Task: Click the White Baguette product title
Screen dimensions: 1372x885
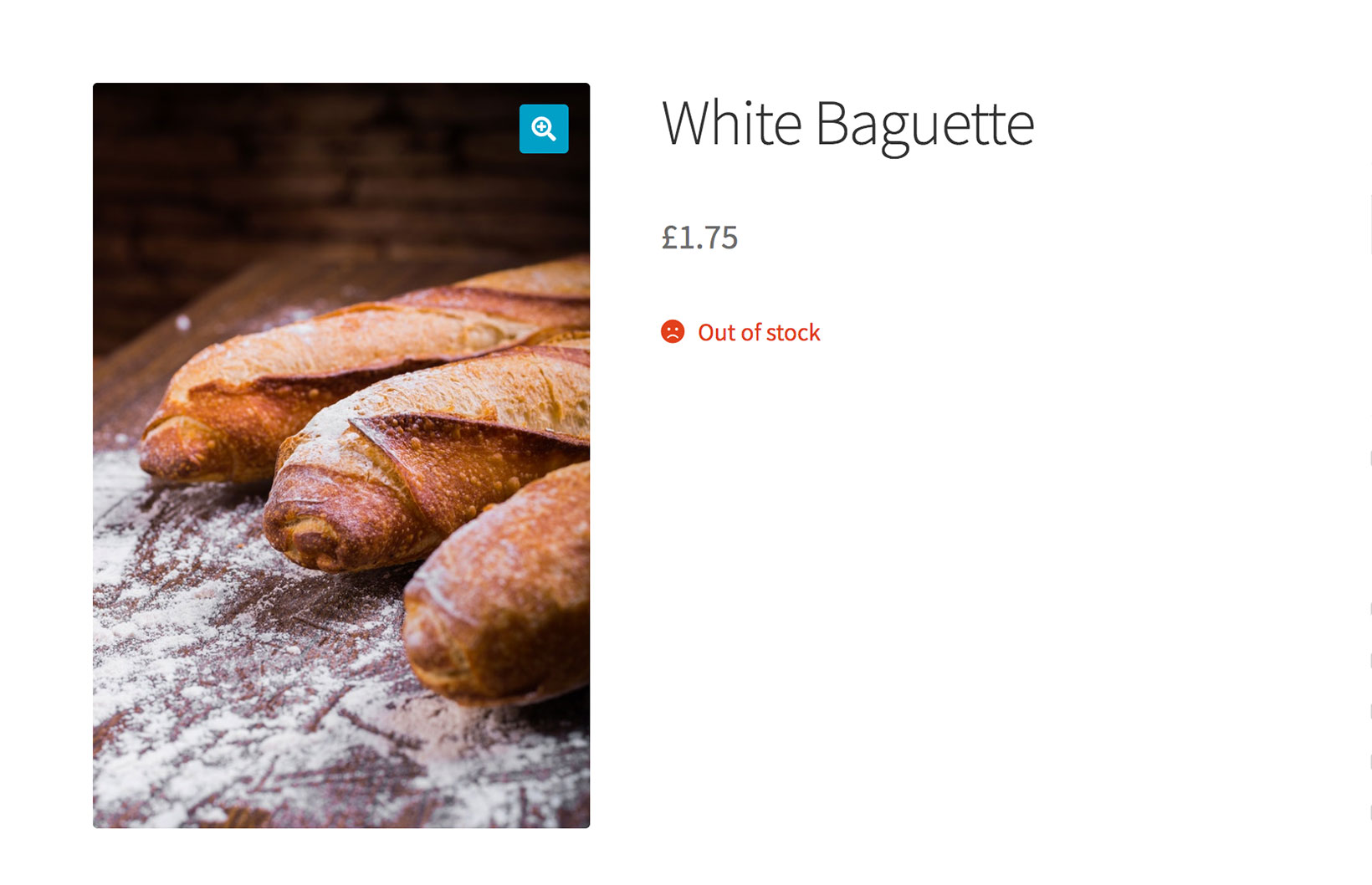Action: tap(847, 124)
